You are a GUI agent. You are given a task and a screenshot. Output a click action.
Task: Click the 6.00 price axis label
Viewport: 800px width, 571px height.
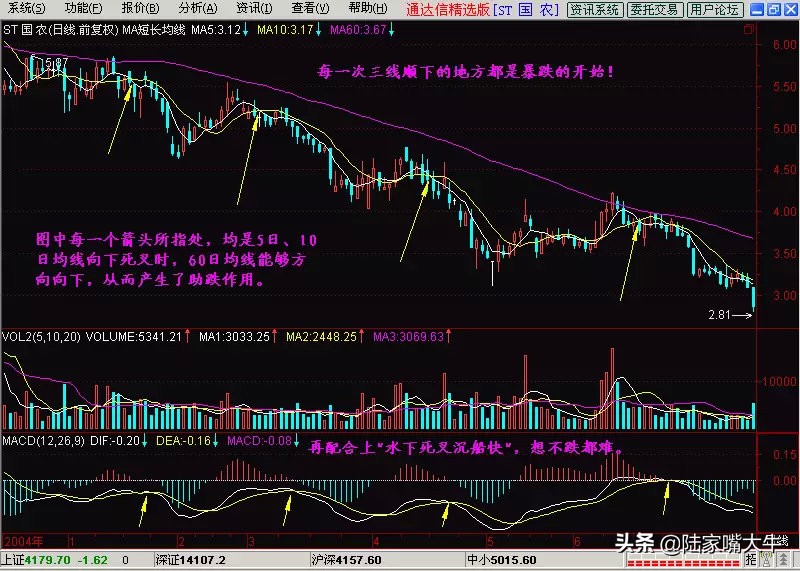(784, 45)
